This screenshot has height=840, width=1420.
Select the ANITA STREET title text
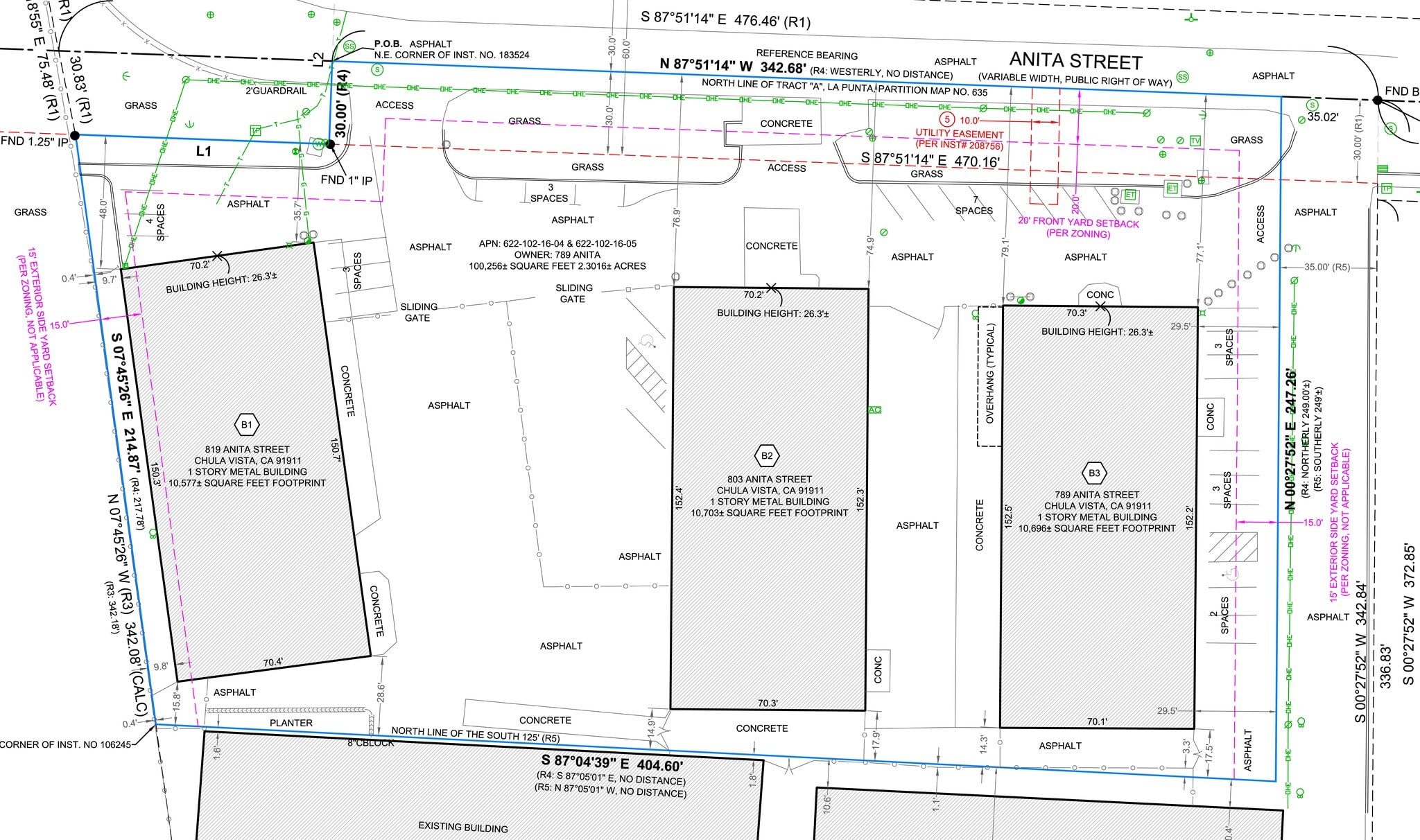point(1075,62)
